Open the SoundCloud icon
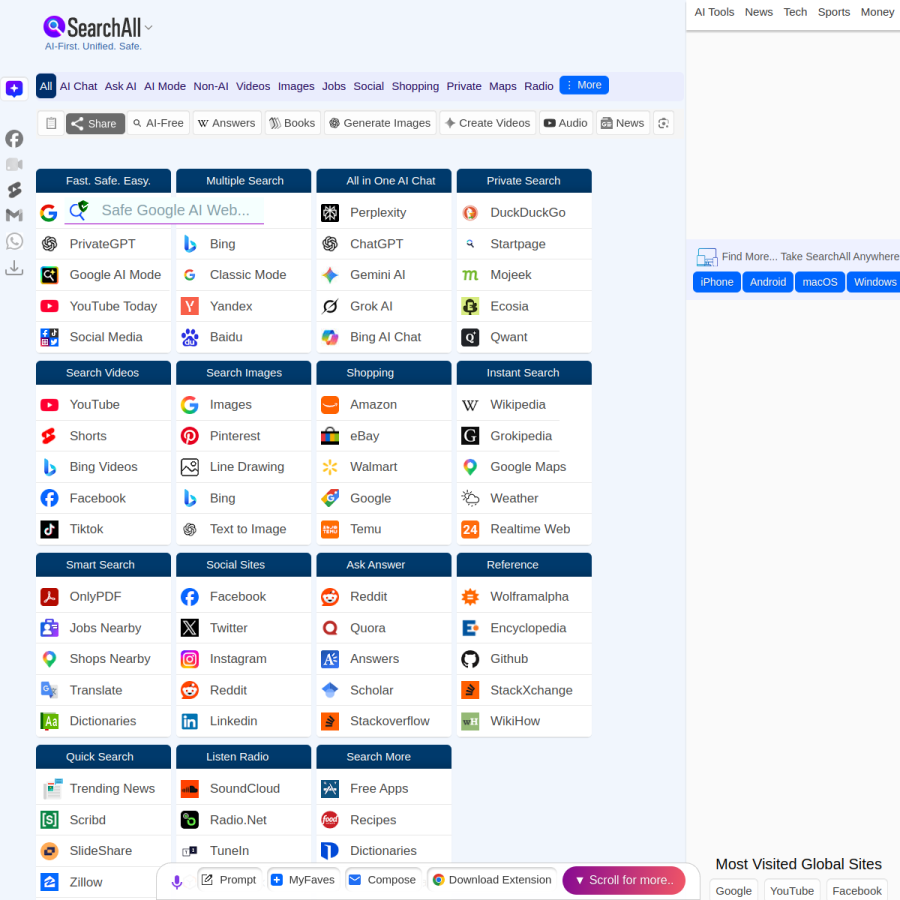This screenshot has height=900, width=900. [x=190, y=789]
